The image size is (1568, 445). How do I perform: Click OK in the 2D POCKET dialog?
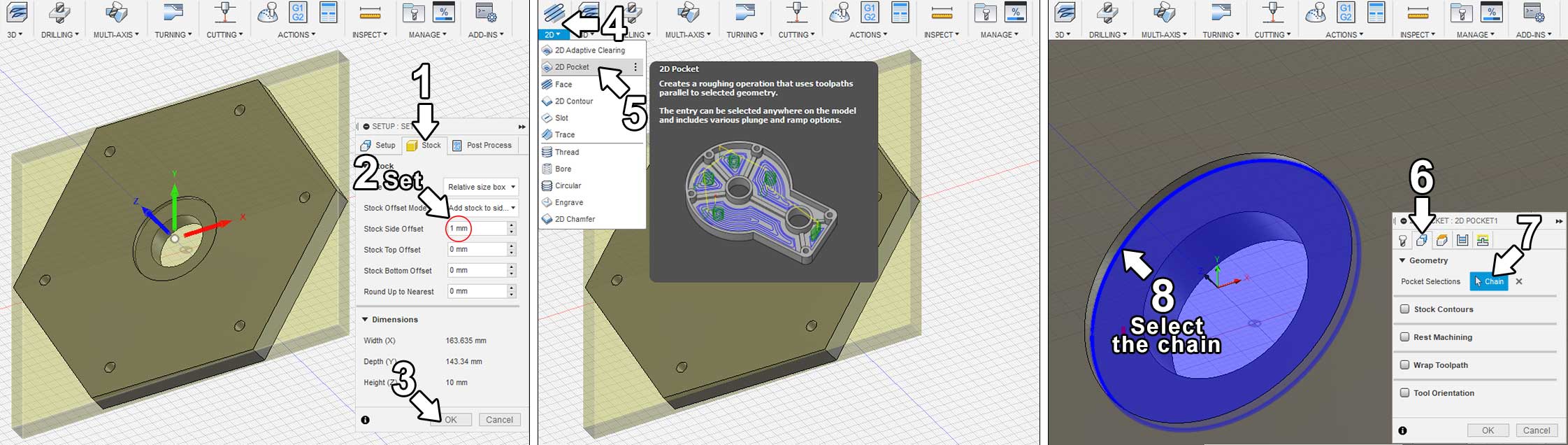click(x=1488, y=430)
